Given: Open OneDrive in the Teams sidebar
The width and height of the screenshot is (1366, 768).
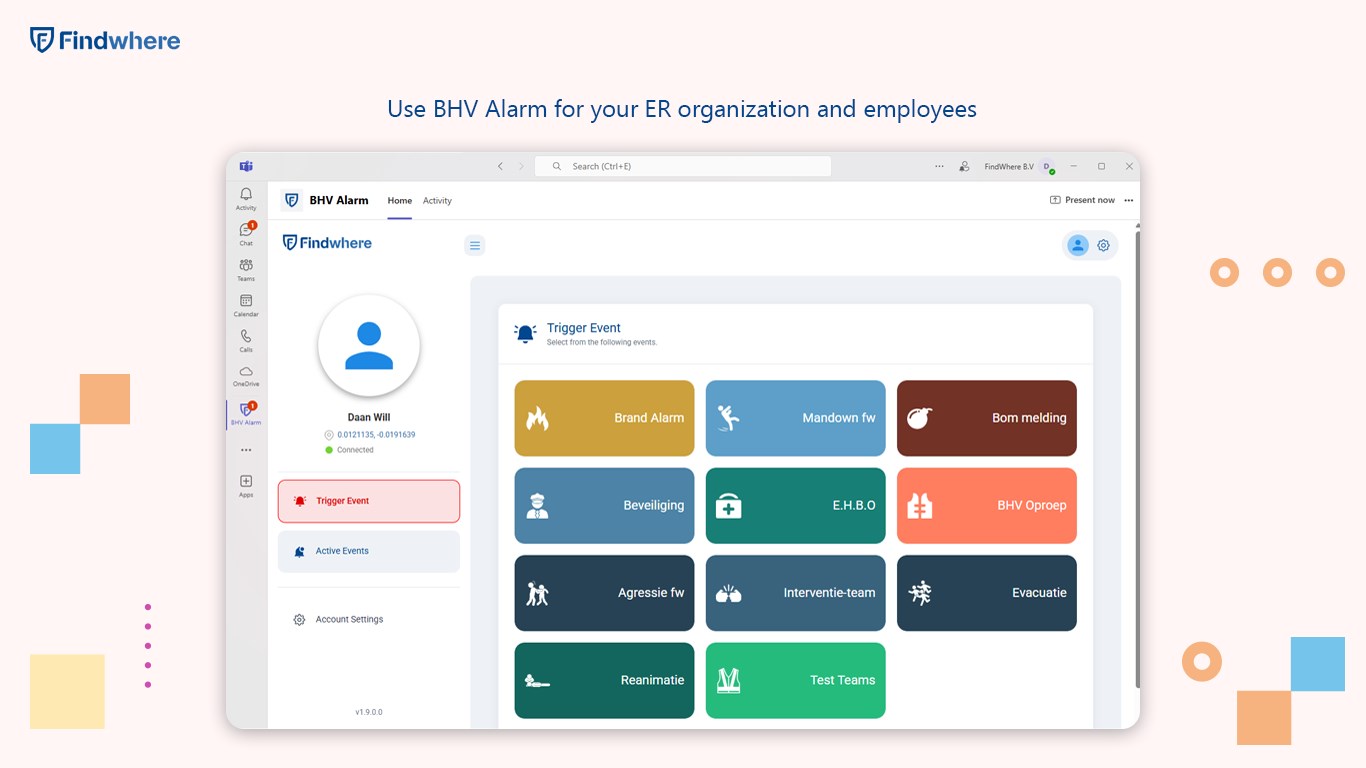Looking at the screenshot, I should coord(246,376).
